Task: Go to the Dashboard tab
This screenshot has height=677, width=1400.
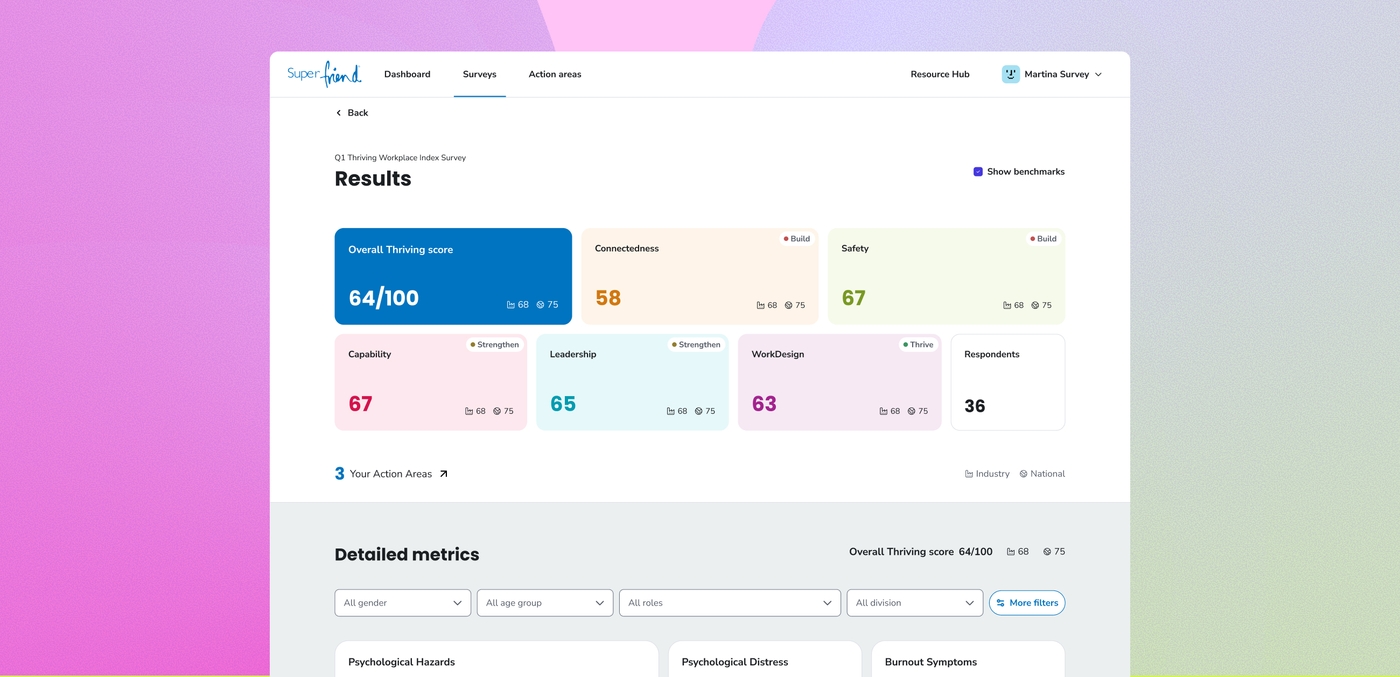Action: click(407, 74)
